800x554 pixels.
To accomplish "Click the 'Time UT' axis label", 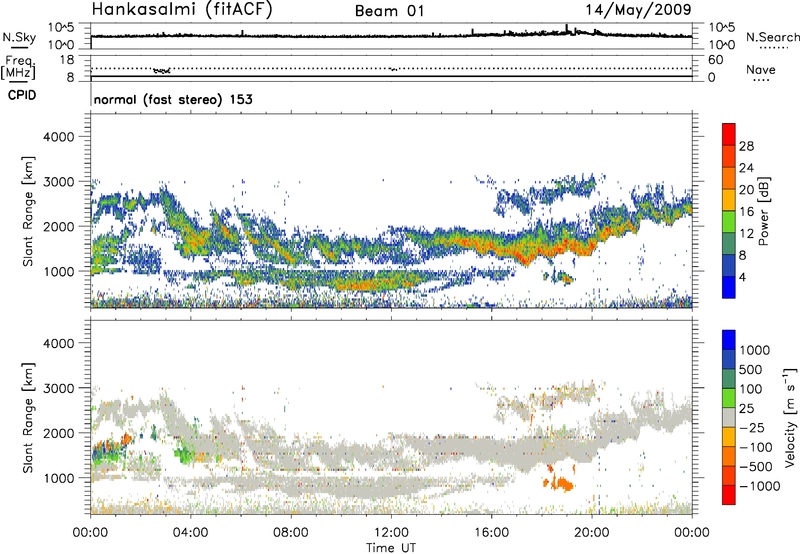I will 391,548.
